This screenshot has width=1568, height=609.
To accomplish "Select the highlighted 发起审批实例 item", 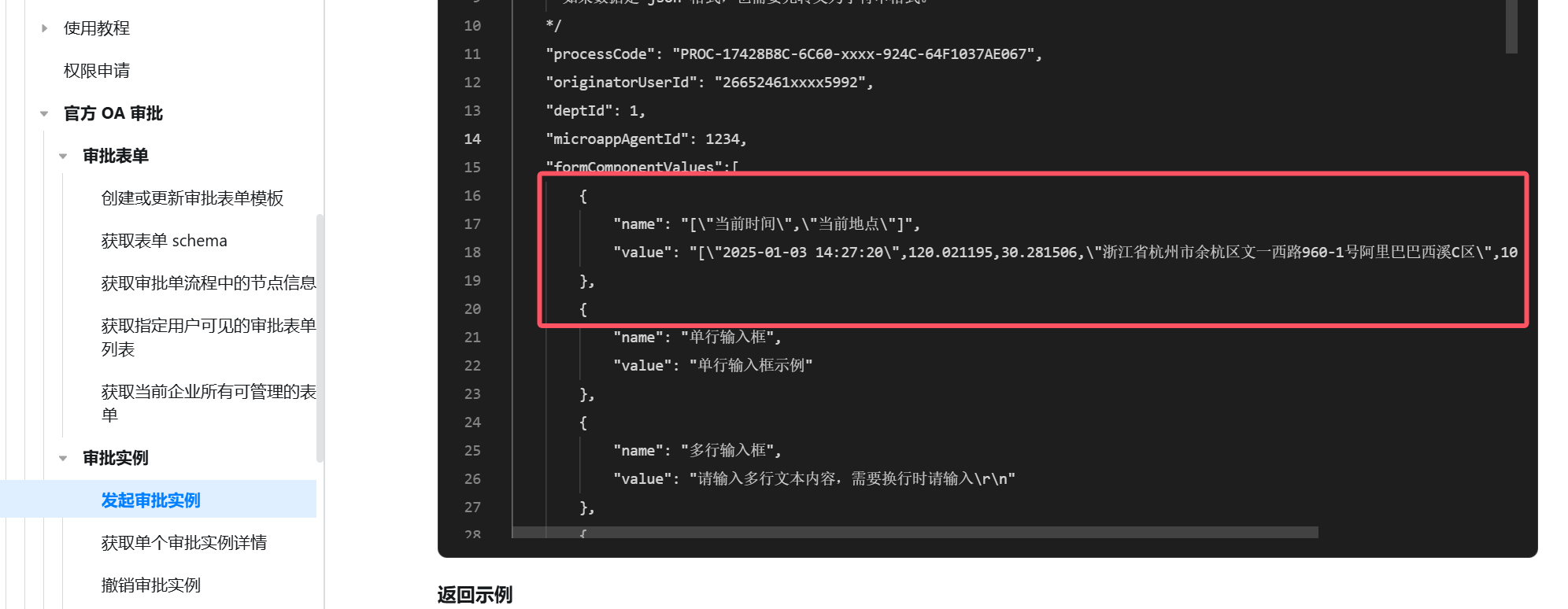I will pyautogui.click(x=158, y=499).
